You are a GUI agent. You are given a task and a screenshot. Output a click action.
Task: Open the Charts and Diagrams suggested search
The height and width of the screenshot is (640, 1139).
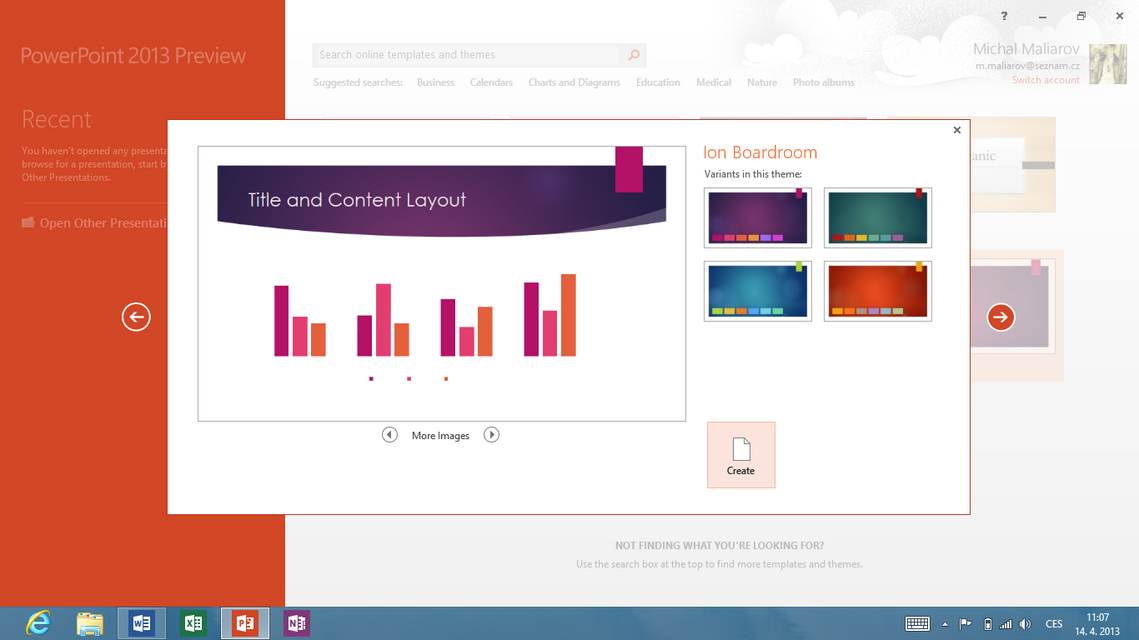click(x=574, y=83)
